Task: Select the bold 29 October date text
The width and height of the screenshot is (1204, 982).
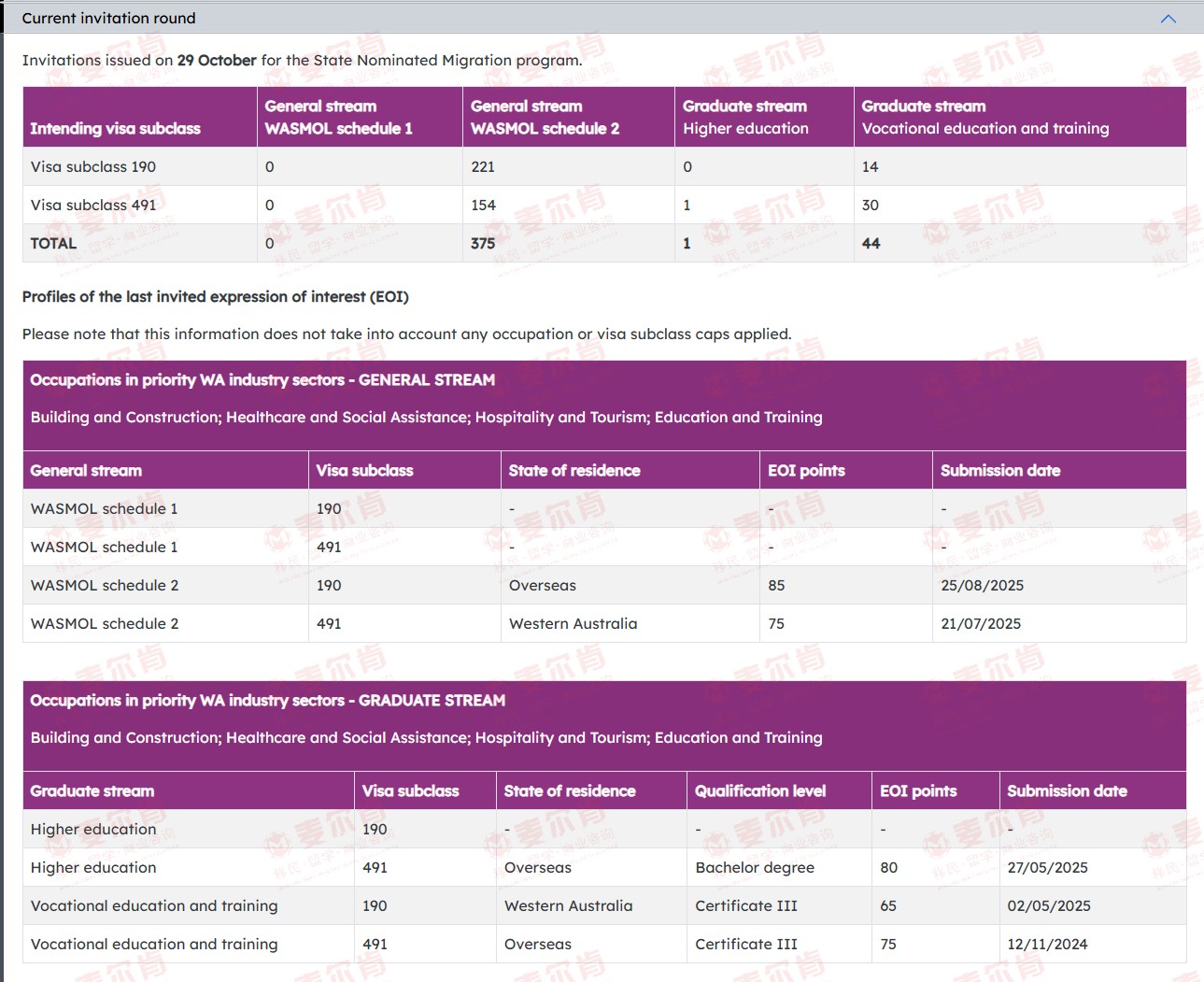Action: [x=217, y=61]
